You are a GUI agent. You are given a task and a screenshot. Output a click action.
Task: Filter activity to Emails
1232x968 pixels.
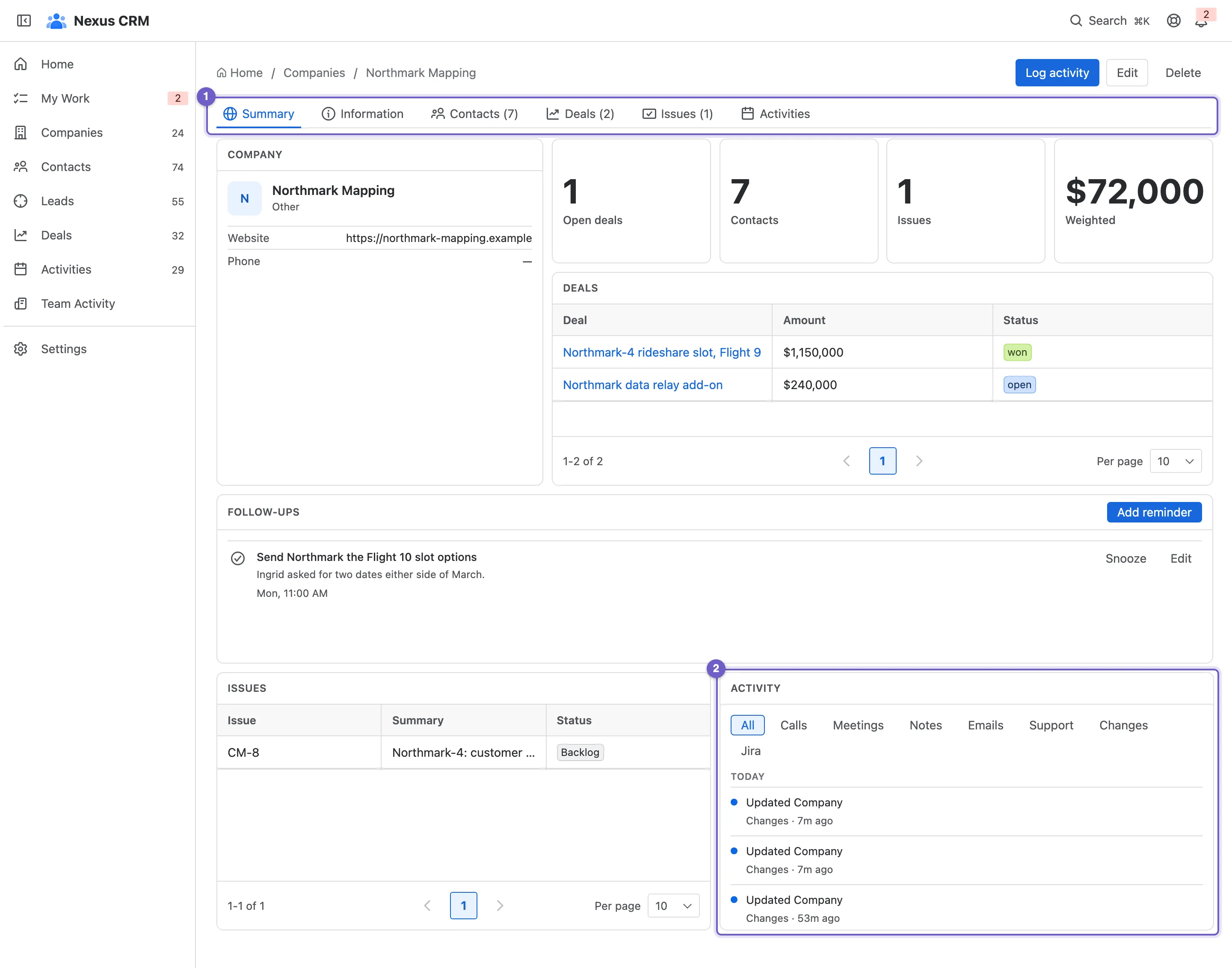coord(985,725)
